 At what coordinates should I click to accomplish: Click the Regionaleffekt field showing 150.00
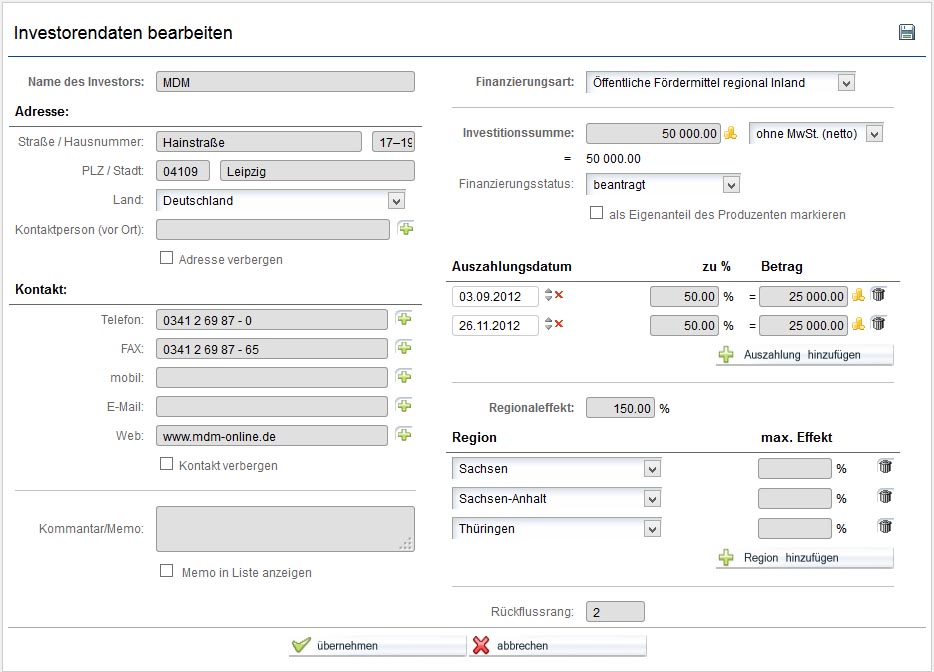(620, 408)
